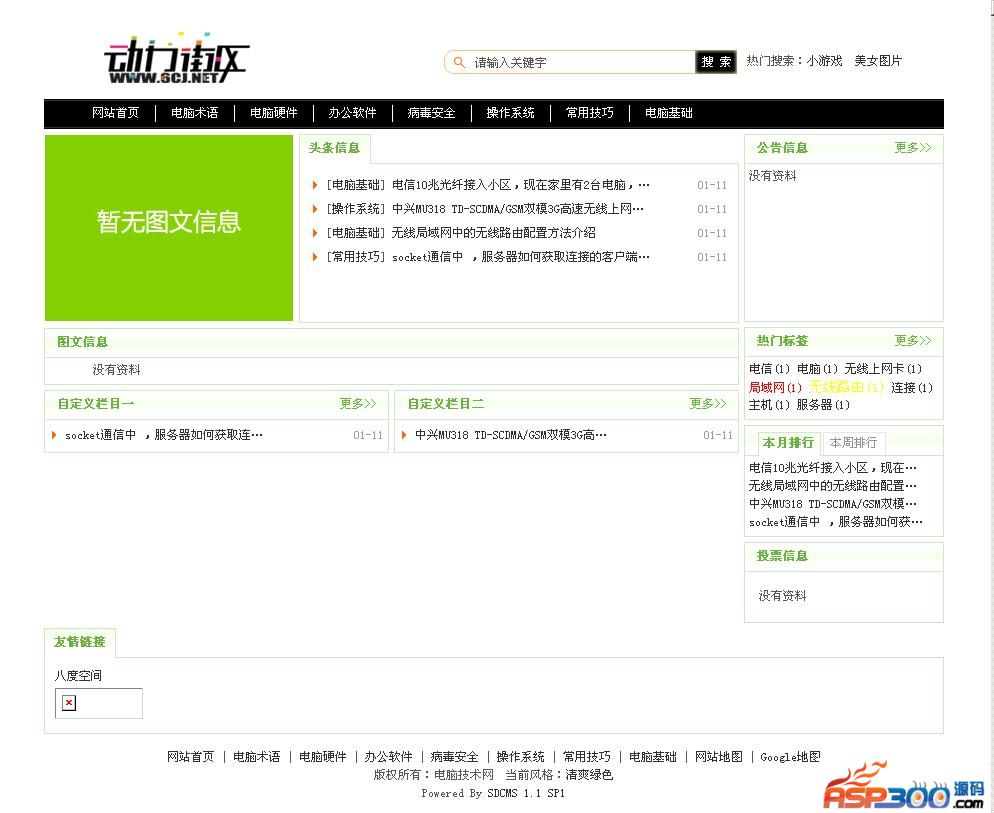994x813 pixels.
Task: Open ranking item 电信10兆光纤接入小区，现在…
Action: 832,468
